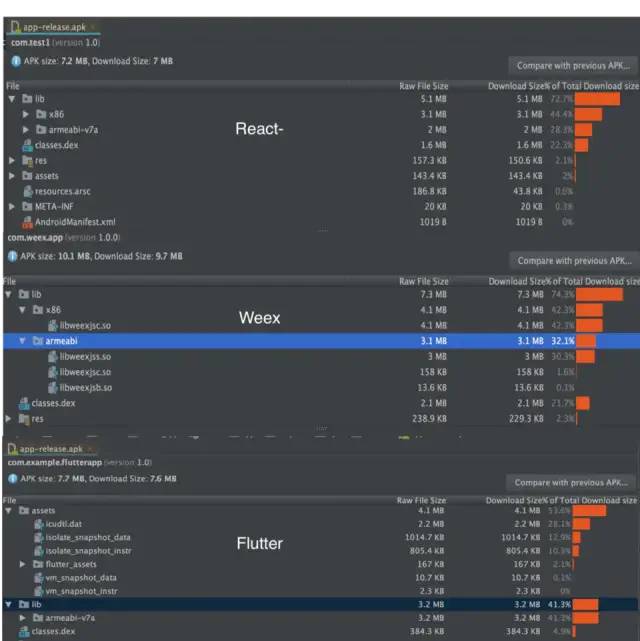Collapse the lib folder sized 7.3 MB
640x641 pixels.
pyautogui.click(x=9, y=294)
